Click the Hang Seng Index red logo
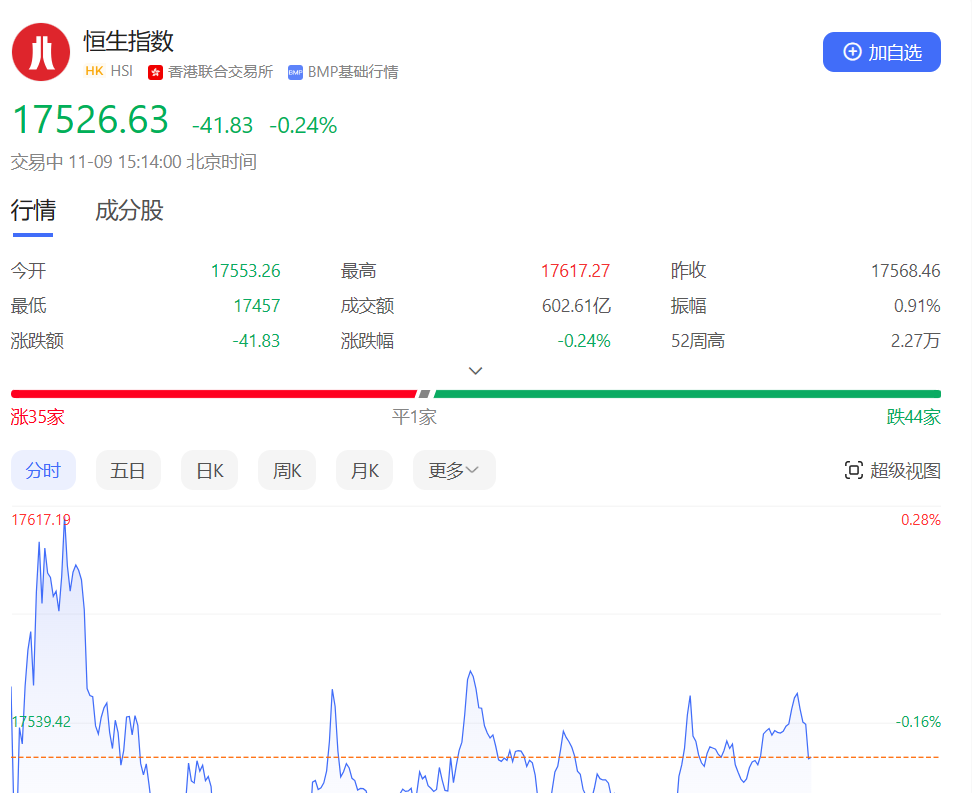This screenshot has width=972, height=793. click(x=41, y=52)
